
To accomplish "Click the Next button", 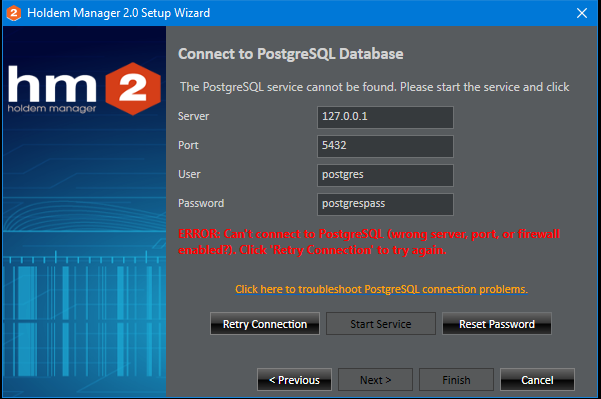I will pyautogui.click(x=375, y=380).
